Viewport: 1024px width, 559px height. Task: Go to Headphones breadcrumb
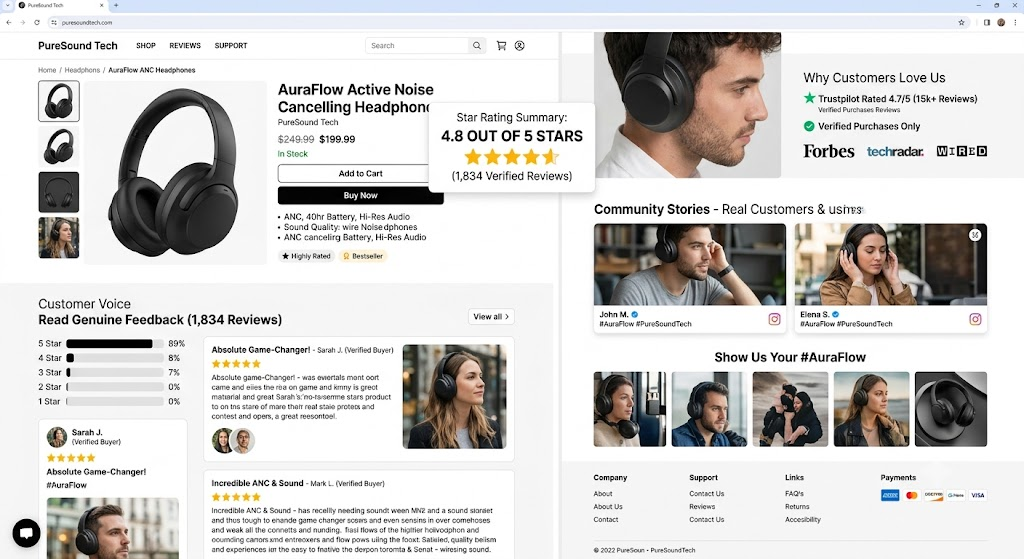click(x=82, y=70)
